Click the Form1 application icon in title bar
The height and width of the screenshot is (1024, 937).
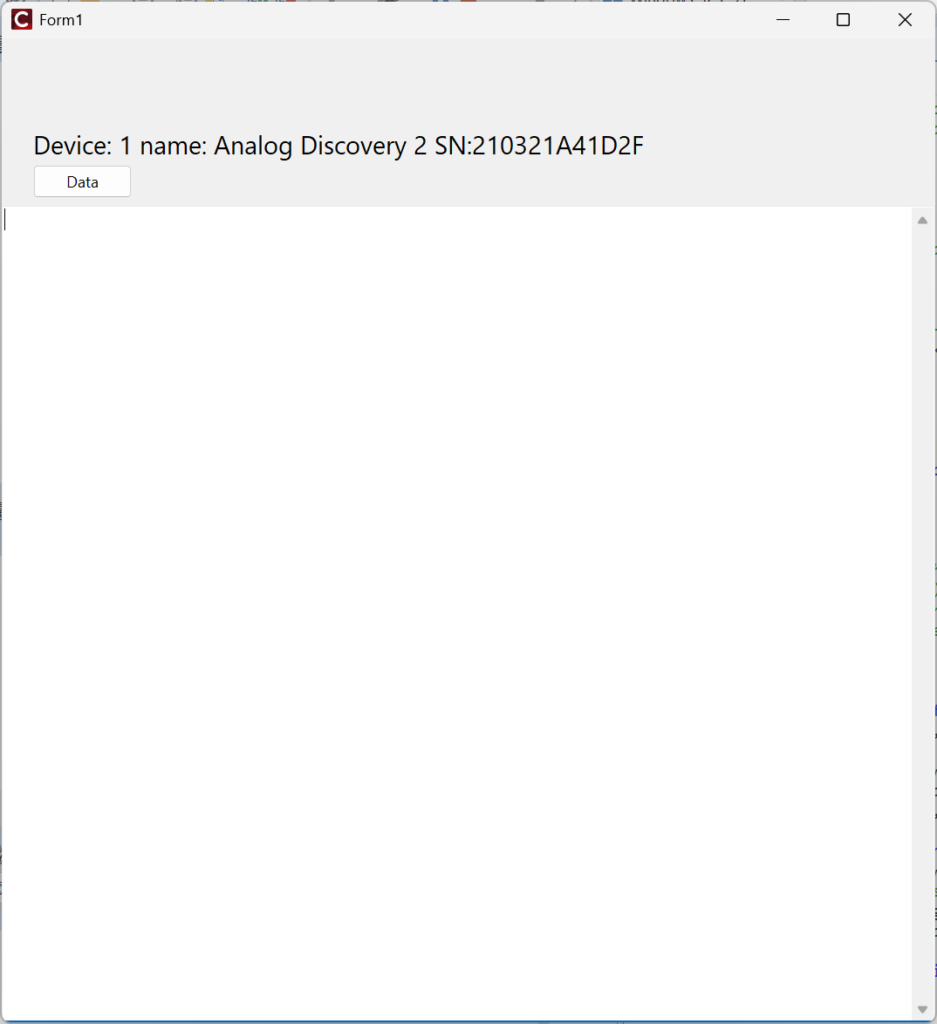21,20
